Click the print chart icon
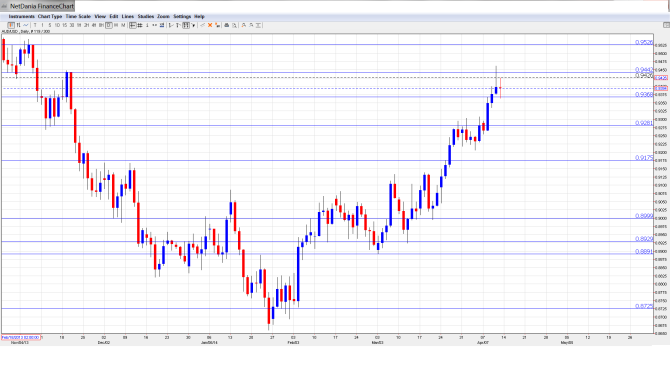Screen dimensions: 670x376 (x=227, y=25)
